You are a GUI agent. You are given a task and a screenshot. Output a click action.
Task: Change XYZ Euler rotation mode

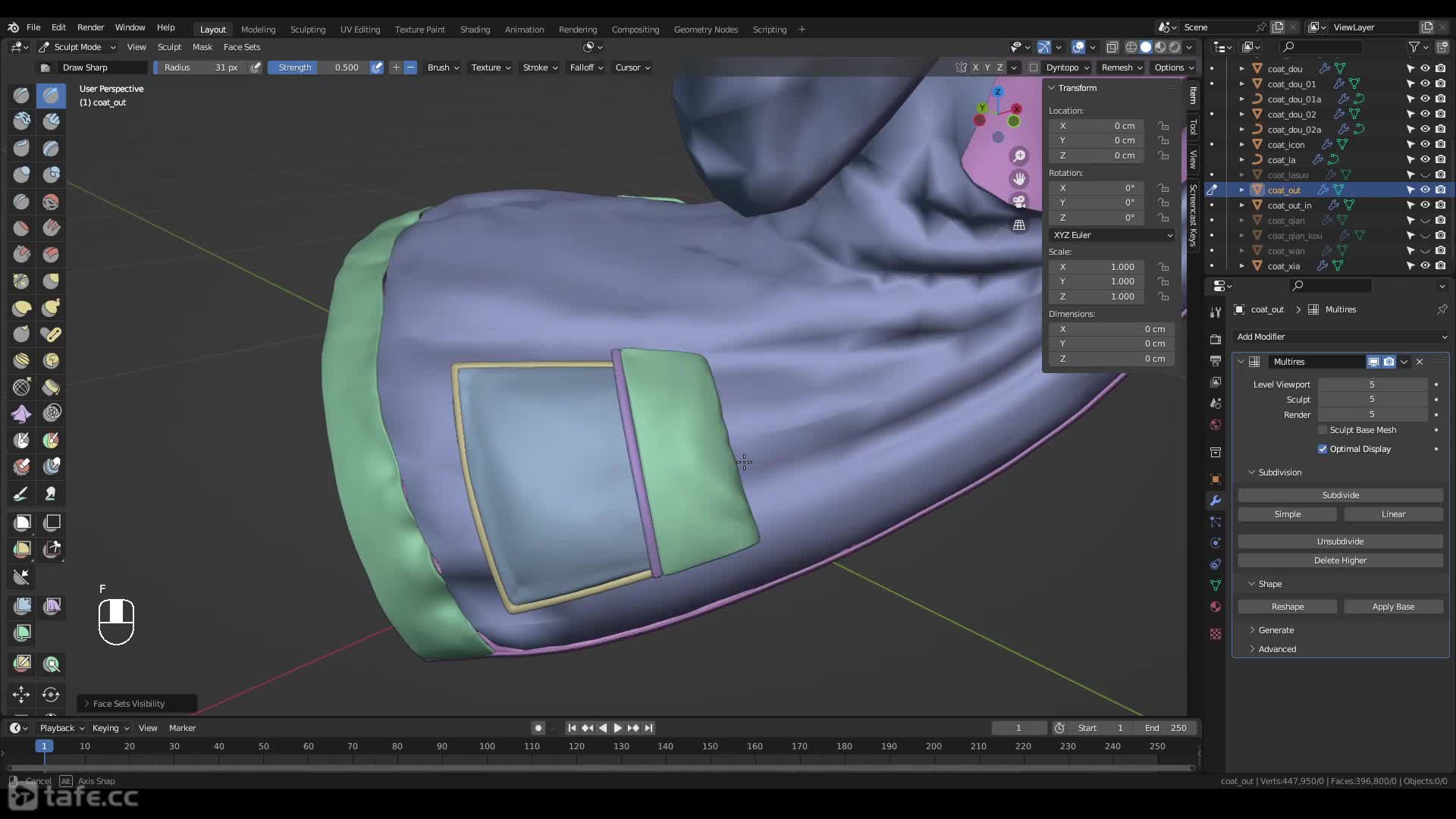click(1112, 235)
